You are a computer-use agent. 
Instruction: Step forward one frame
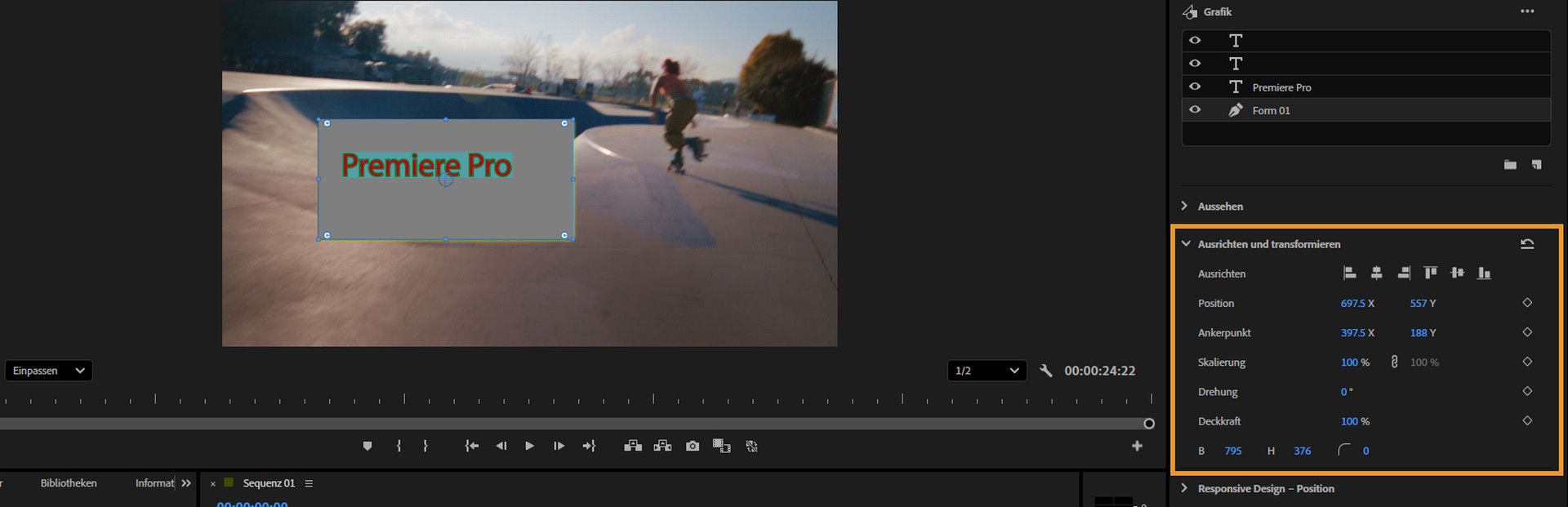pos(559,446)
